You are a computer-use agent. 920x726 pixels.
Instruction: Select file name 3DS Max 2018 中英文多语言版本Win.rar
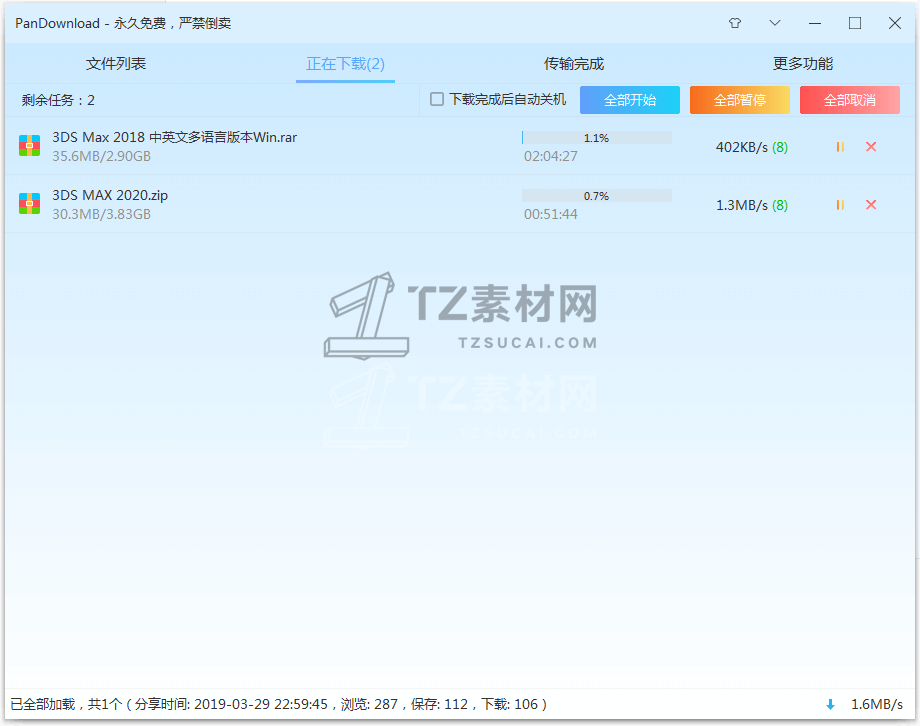(174, 137)
